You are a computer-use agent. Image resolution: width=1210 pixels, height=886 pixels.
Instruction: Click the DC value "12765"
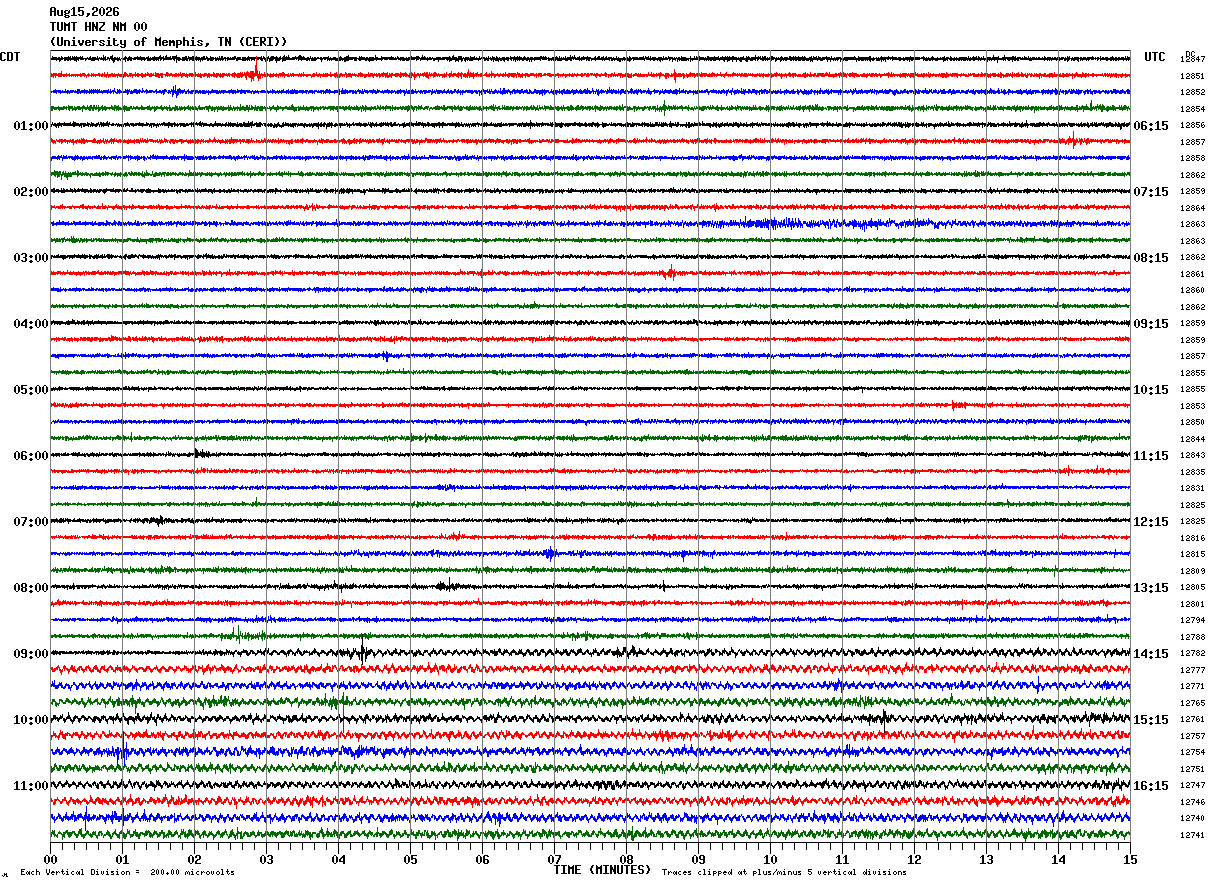1192,703
